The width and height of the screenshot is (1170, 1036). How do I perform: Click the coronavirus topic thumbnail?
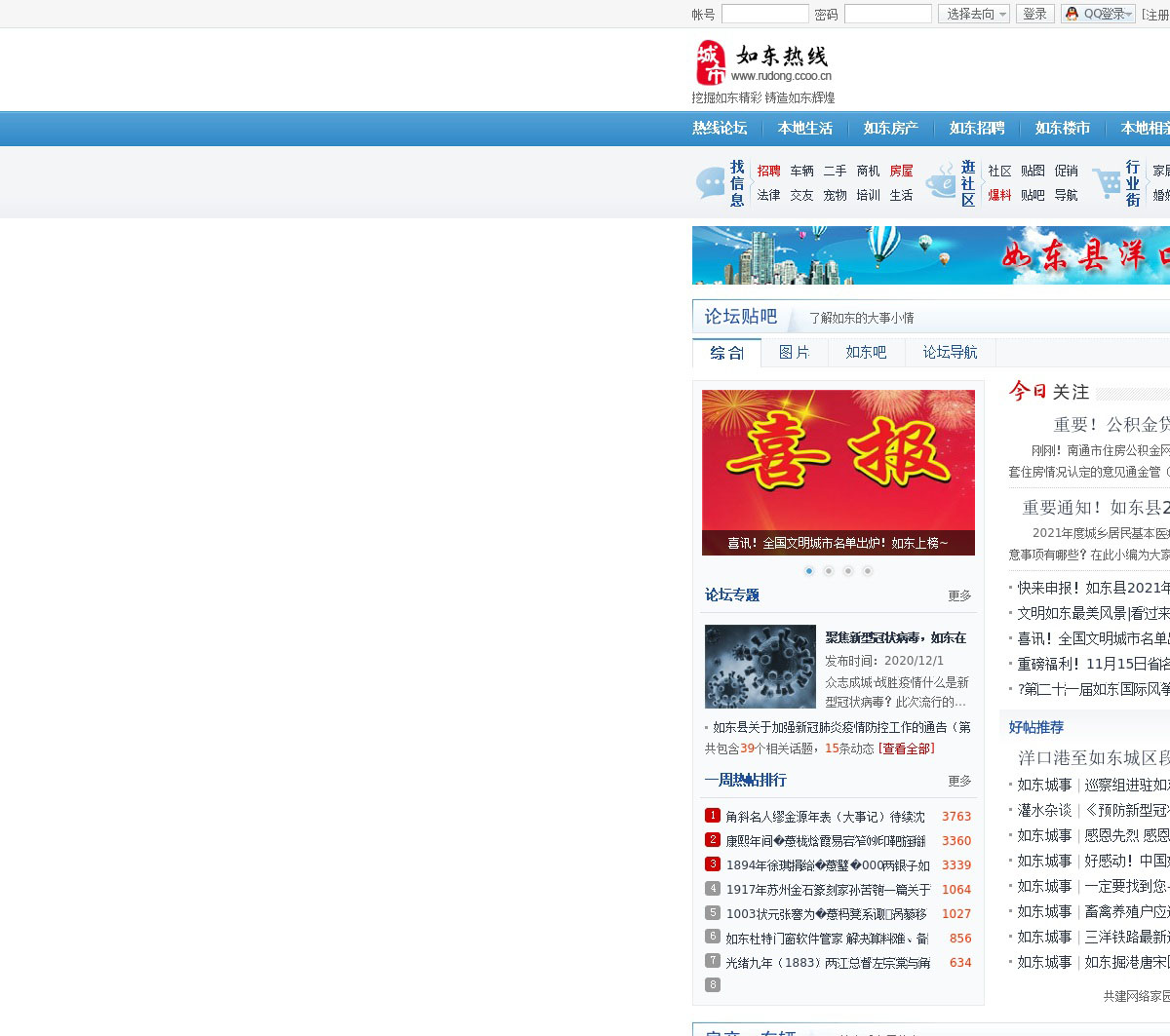[760, 667]
